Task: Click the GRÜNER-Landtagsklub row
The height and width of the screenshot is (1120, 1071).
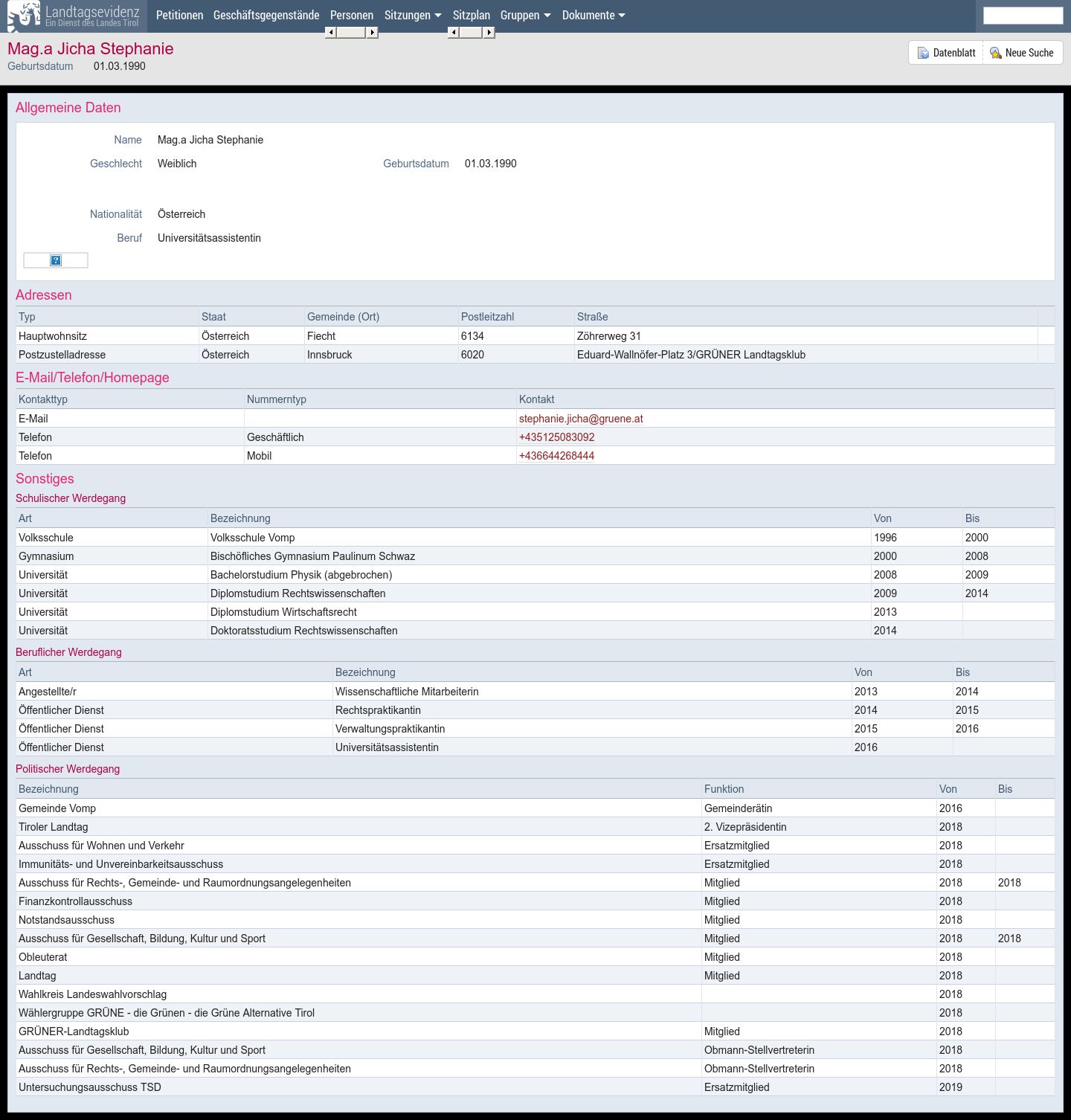Action: [x=535, y=1032]
